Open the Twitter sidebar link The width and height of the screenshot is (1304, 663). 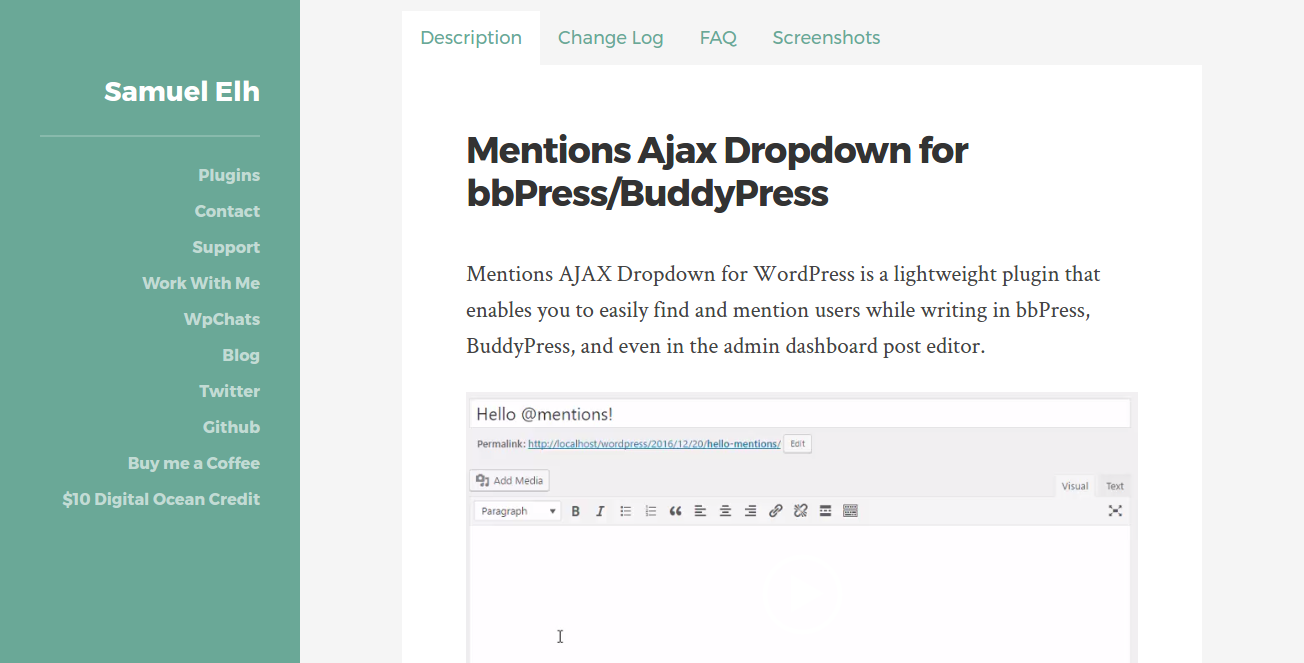pos(229,391)
